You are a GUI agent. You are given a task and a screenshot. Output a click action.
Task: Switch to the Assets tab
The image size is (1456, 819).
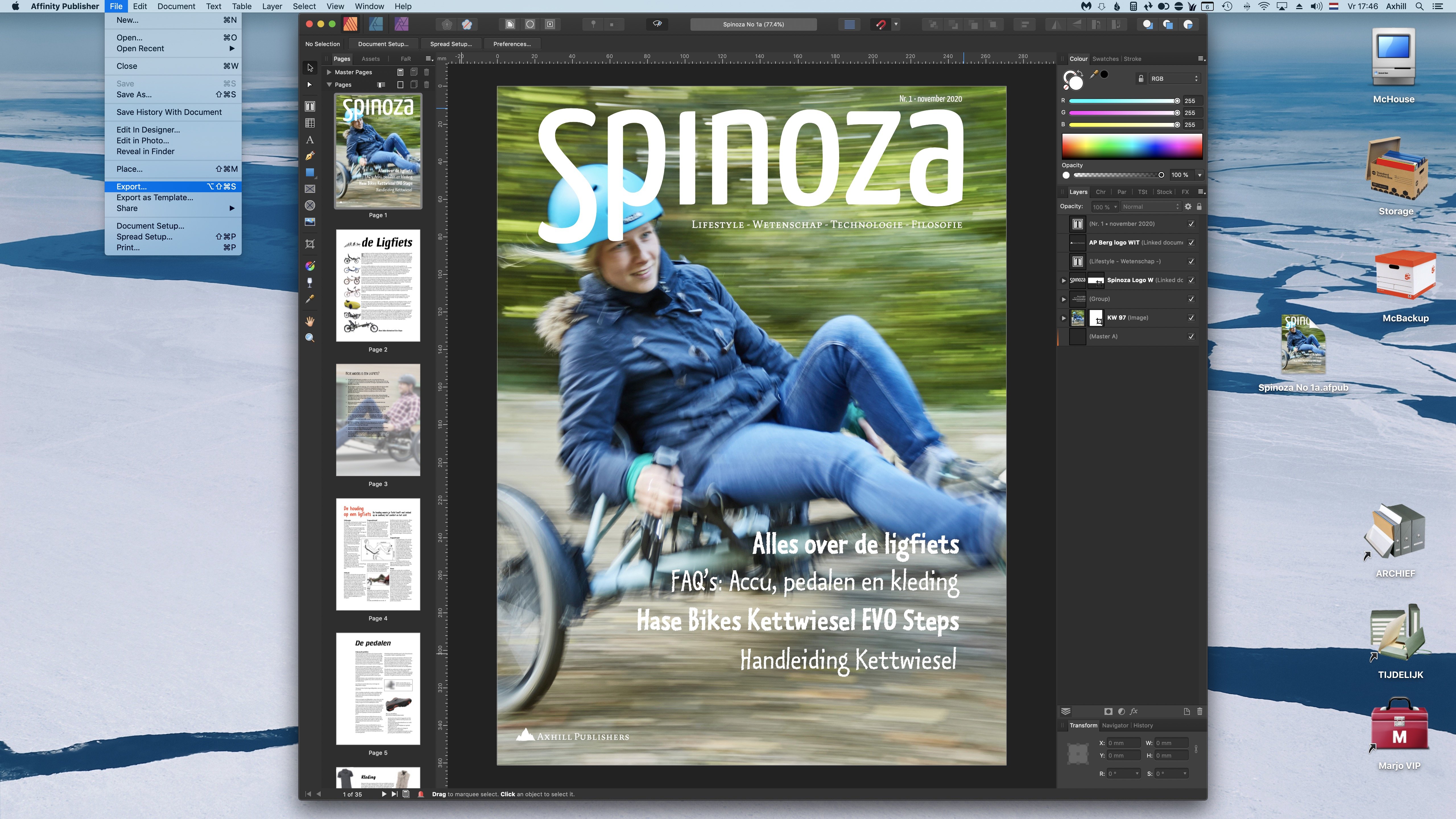(x=370, y=59)
